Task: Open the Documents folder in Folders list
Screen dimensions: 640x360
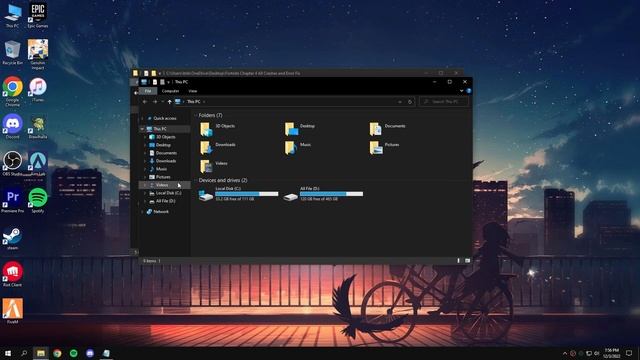Action: pos(387,129)
